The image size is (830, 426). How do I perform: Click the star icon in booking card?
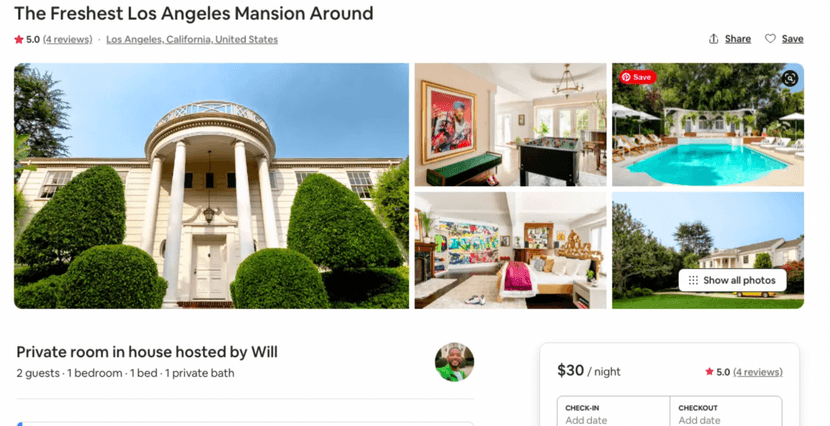pos(709,372)
